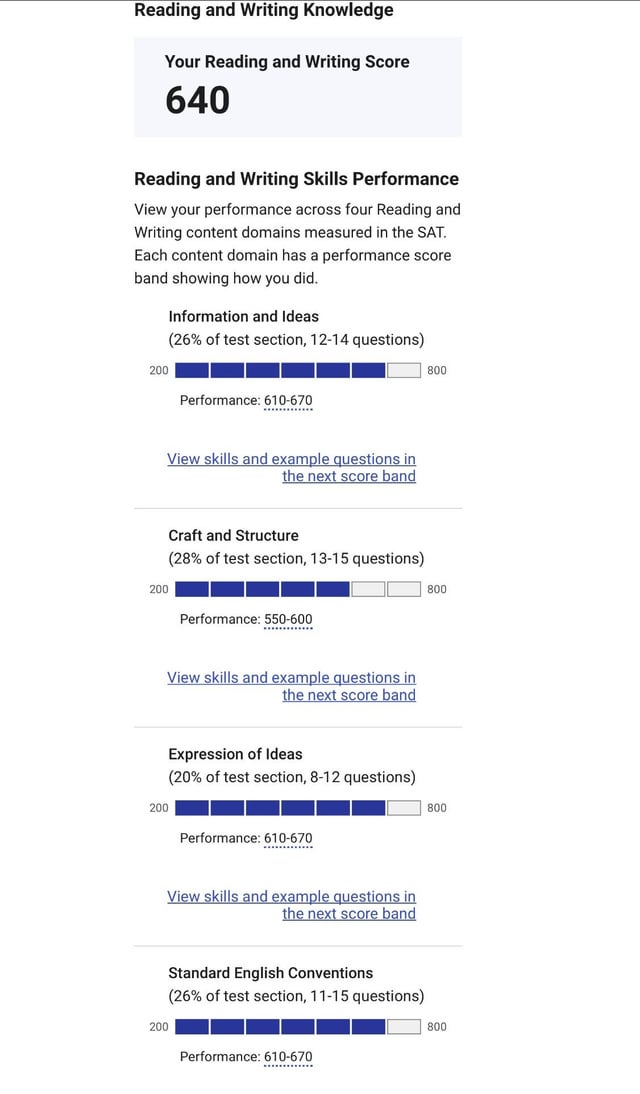Screen dimensions: 640x1094
Task: Click the Your Reading and Writing Score label
Action: [x=287, y=62]
